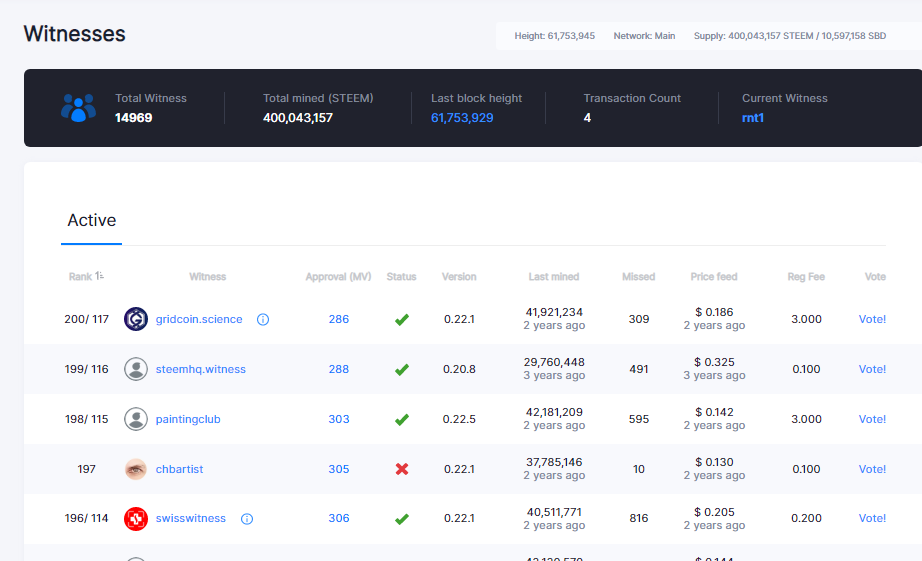
Task: Vote for steemhq.witness
Action: [x=872, y=369]
